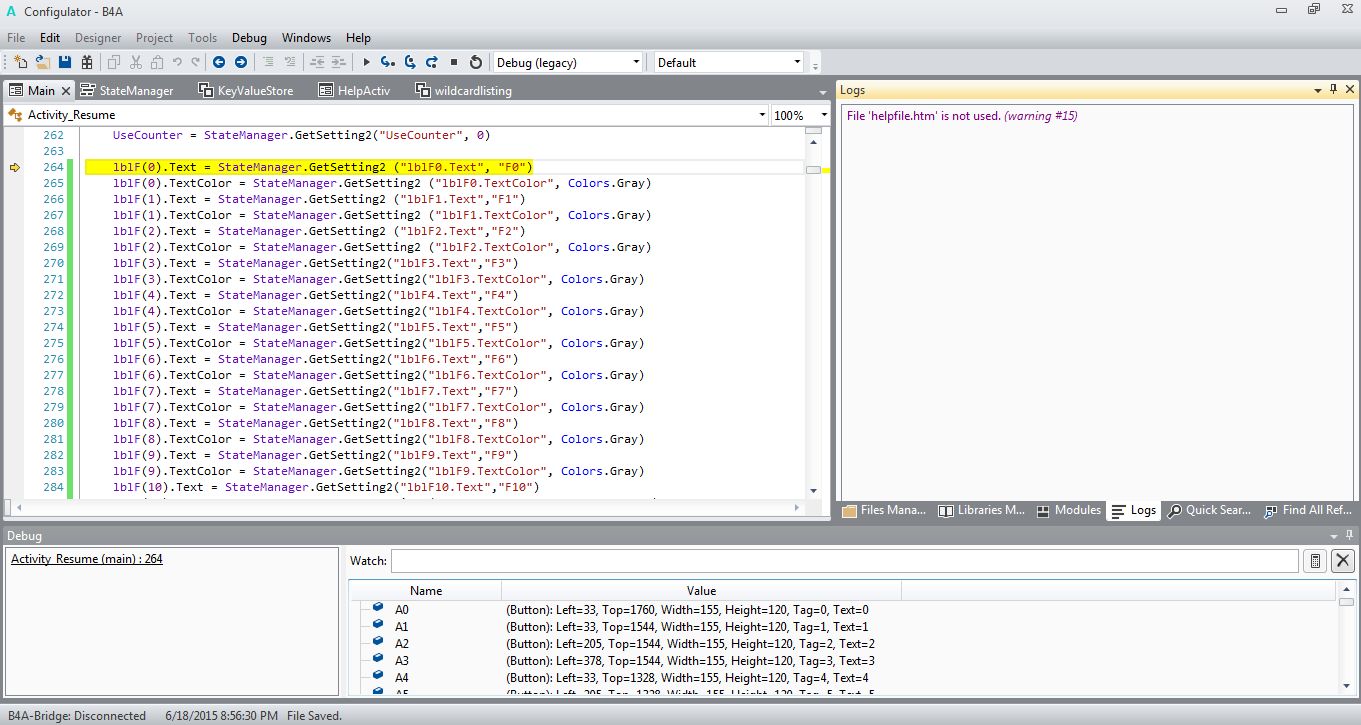The width and height of the screenshot is (1361, 725).
Task: Click inside the Watch expression input field
Action: click(x=844, y=561)
